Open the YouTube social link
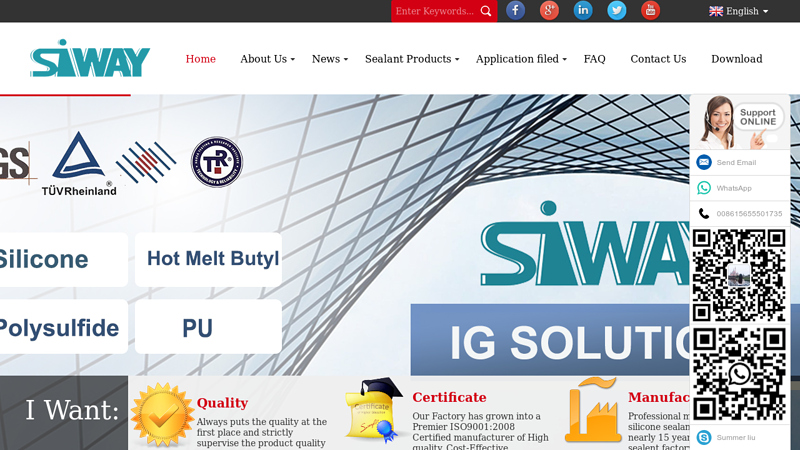The image size is (800, 450). pos(650,10)
